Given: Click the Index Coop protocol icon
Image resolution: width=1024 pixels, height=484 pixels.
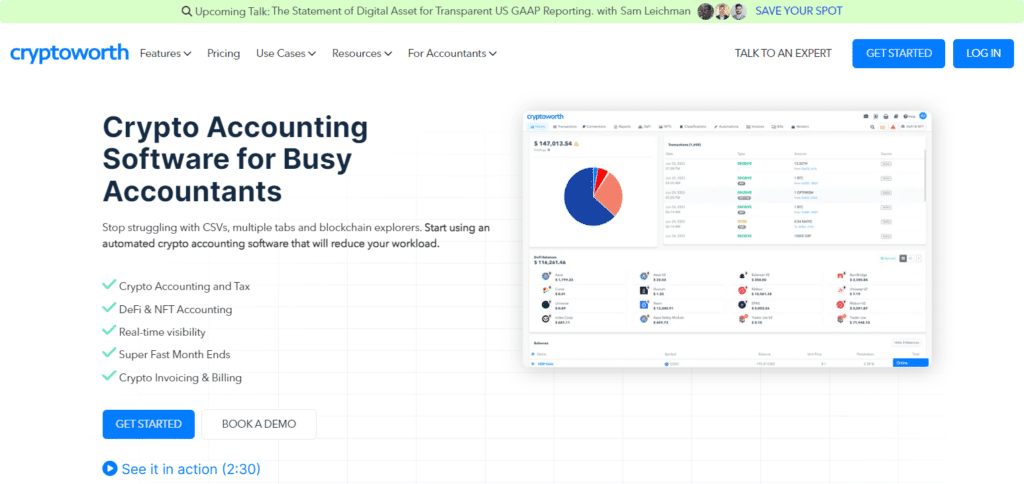Looking at the screenshot, I should pyautogui.click(x=545, y=319).
